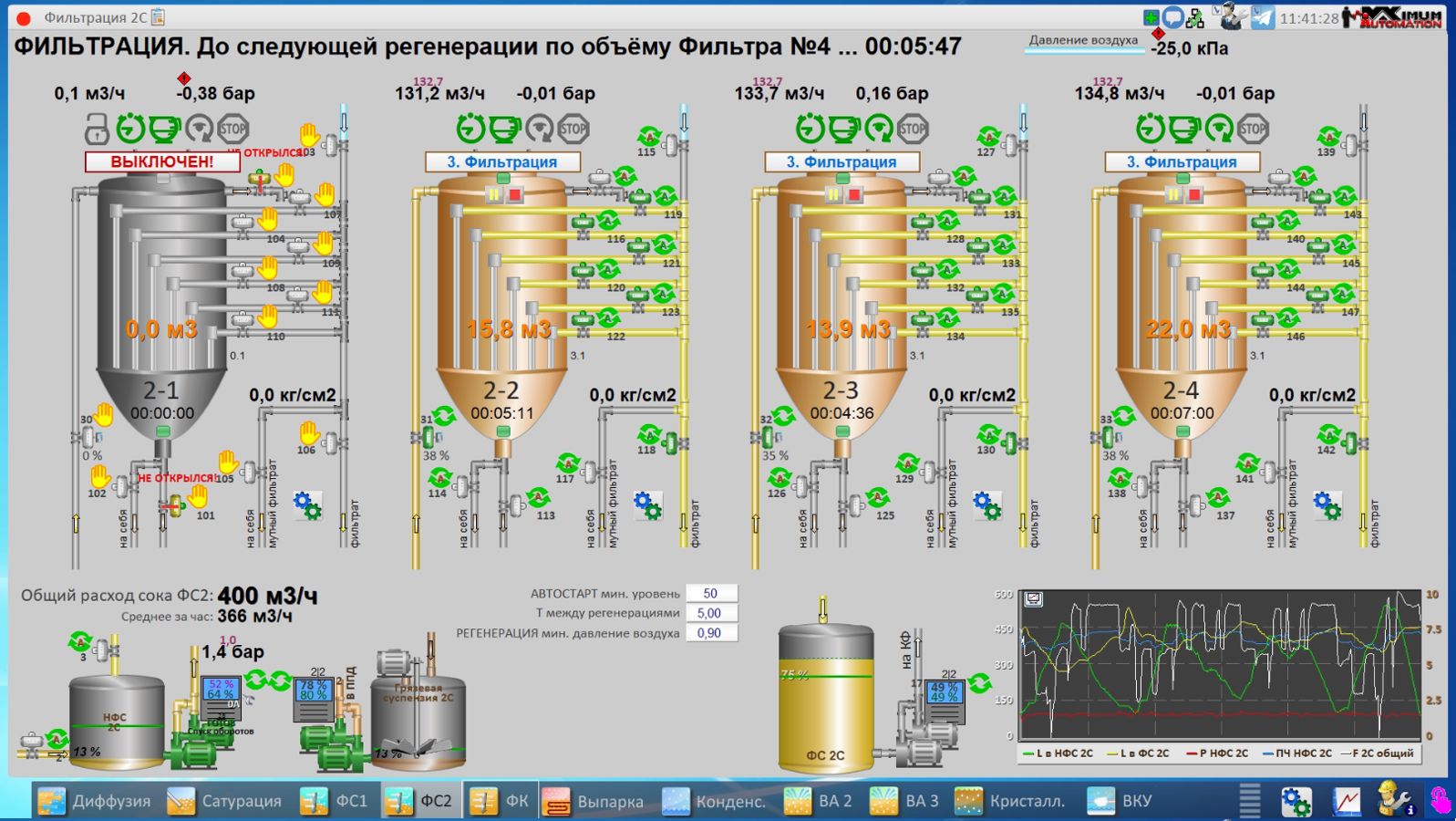Toggle auto mode of valve 122
The image size is (1456, 821).
tap(608, 317)
